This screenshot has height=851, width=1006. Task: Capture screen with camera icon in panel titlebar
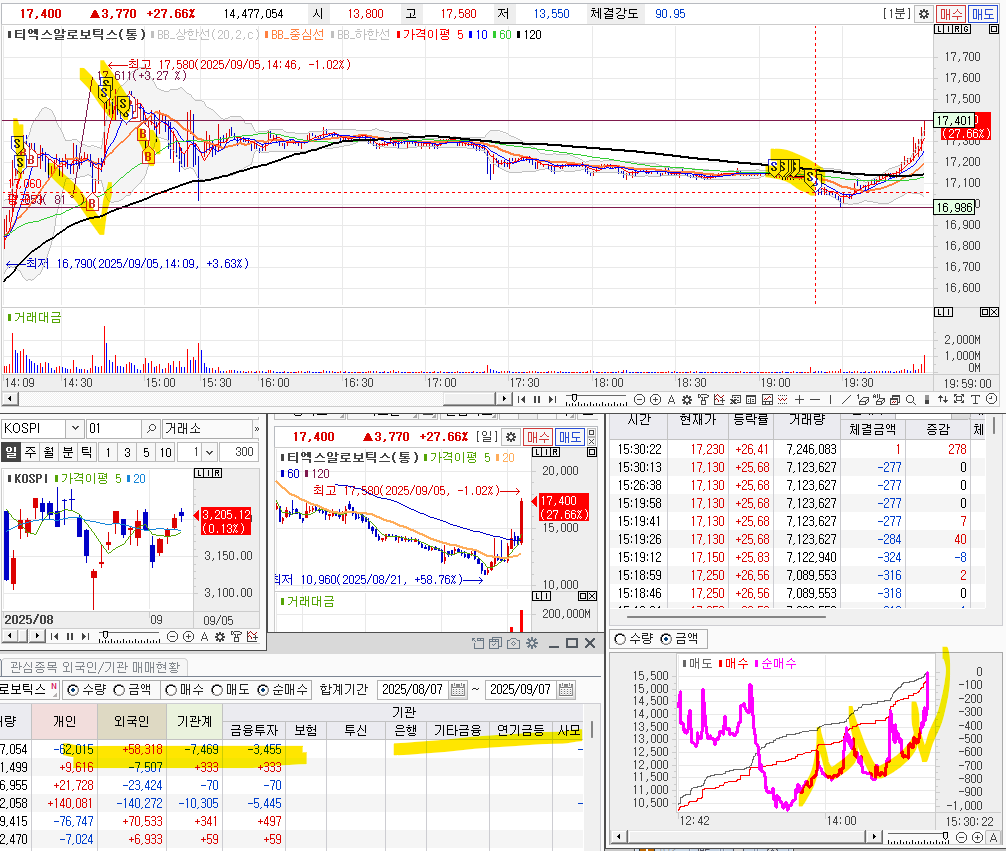[513, 643]
